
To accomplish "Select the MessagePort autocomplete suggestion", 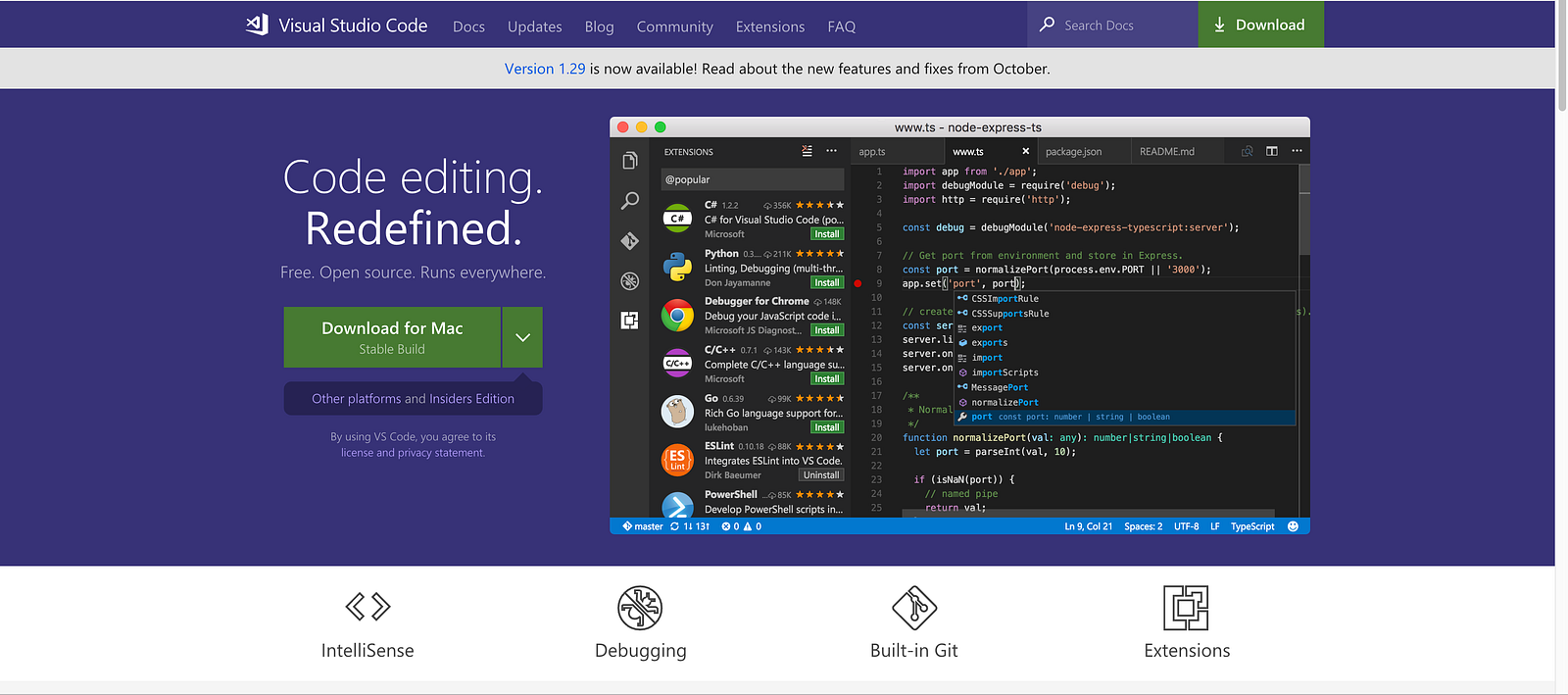I will [1125, 387].
